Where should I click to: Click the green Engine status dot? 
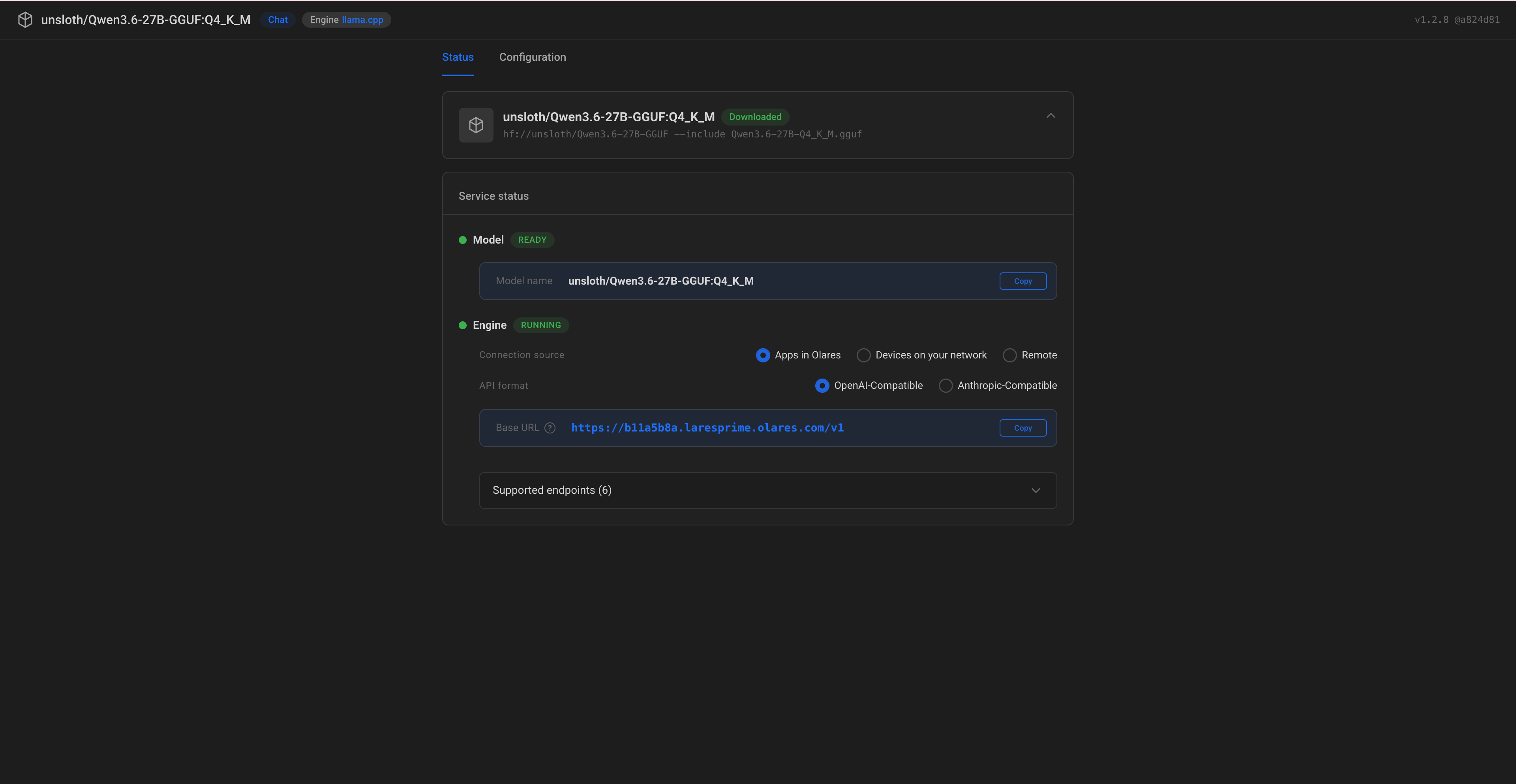[463, 326]
